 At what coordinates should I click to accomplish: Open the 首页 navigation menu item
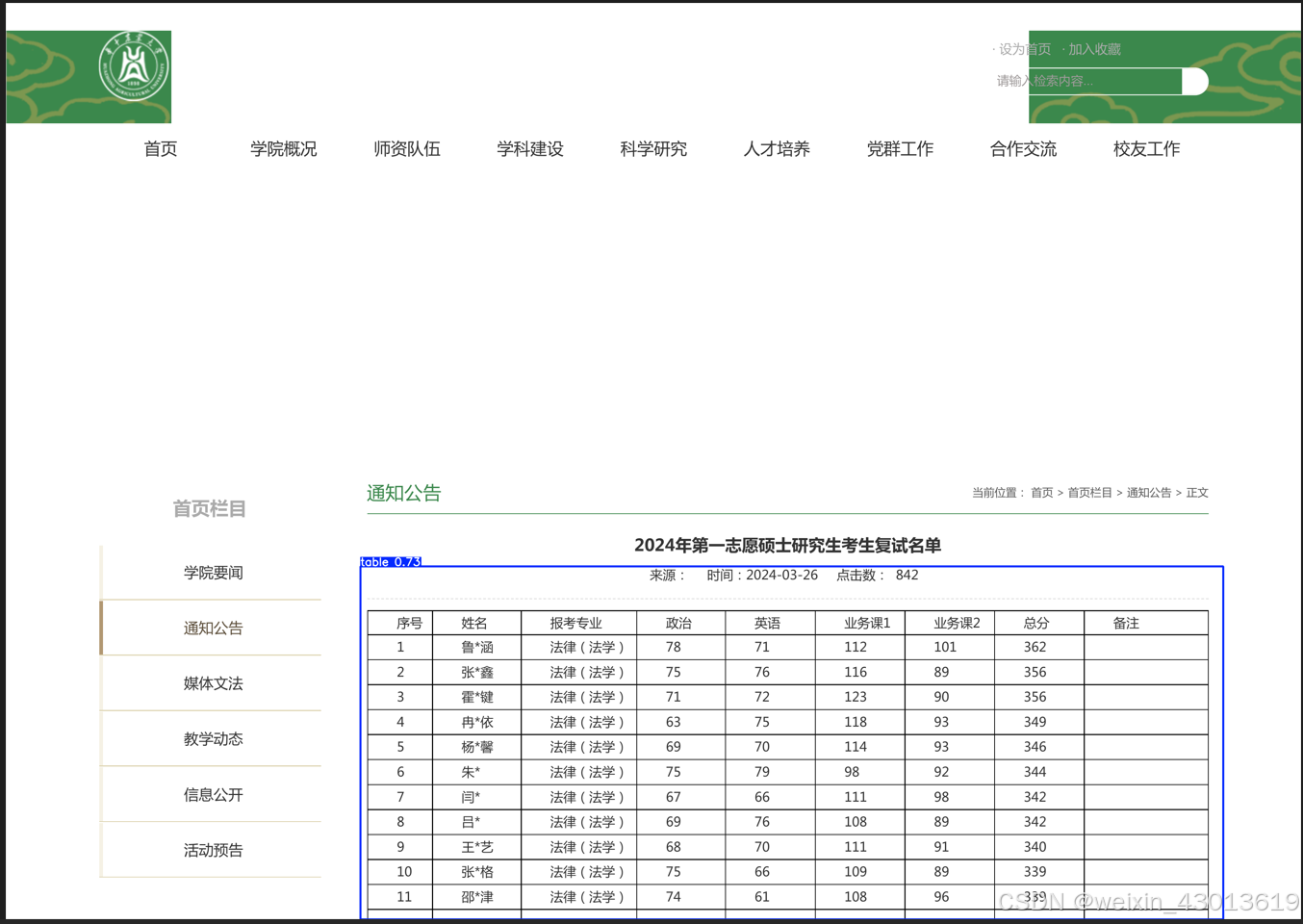coord(161,149)
